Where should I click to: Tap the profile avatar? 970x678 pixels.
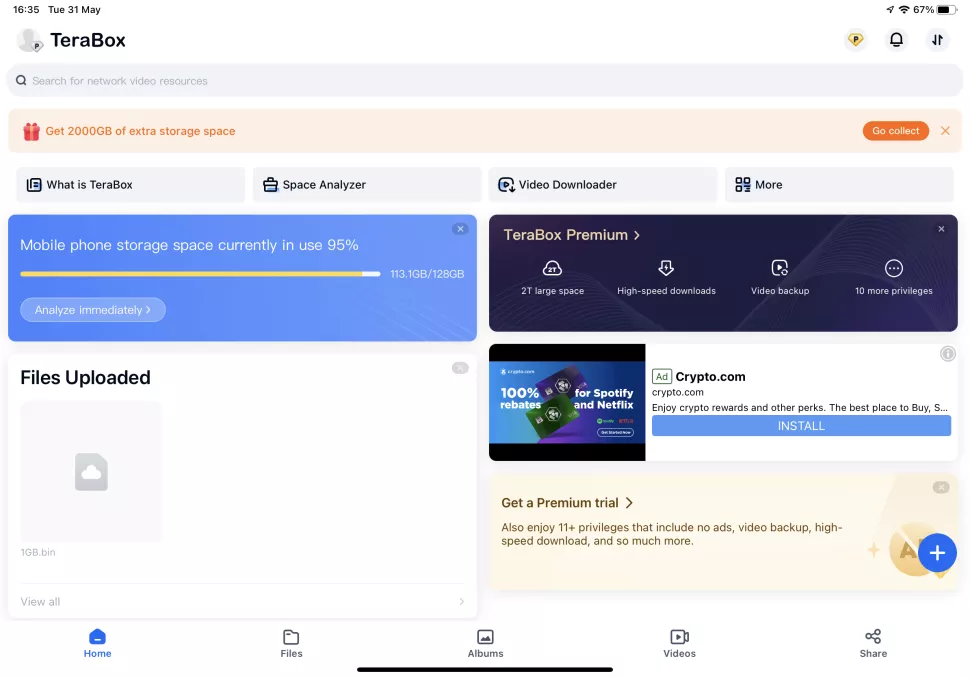(29, 41)
